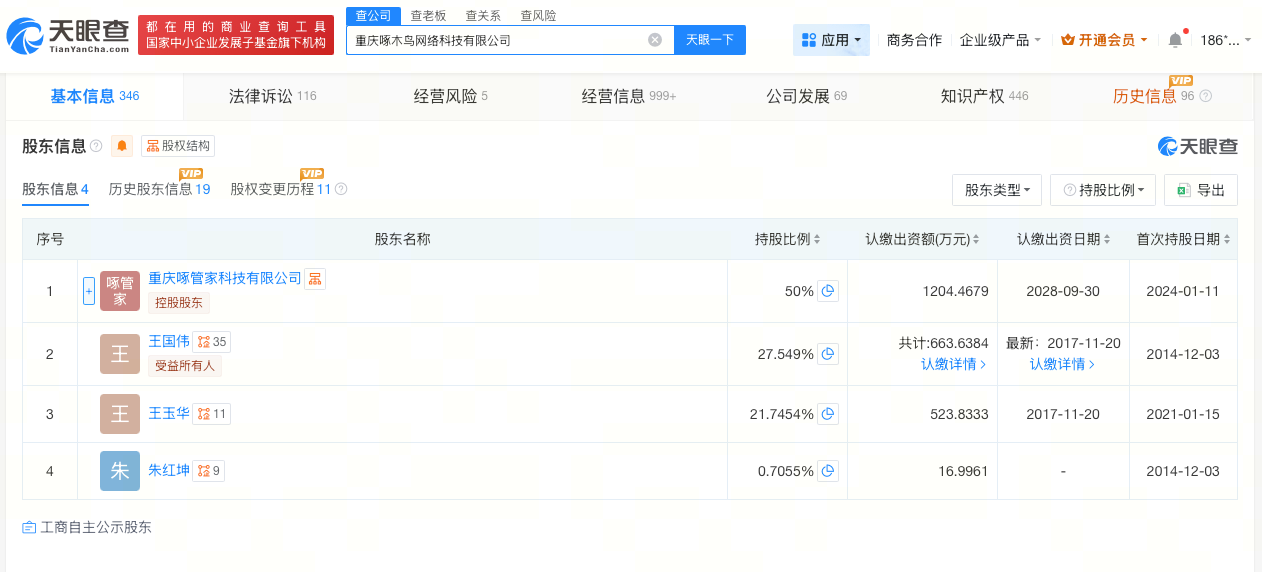Expand row for 重庆啄管家科技有限公司

click(x=89, y=291)
